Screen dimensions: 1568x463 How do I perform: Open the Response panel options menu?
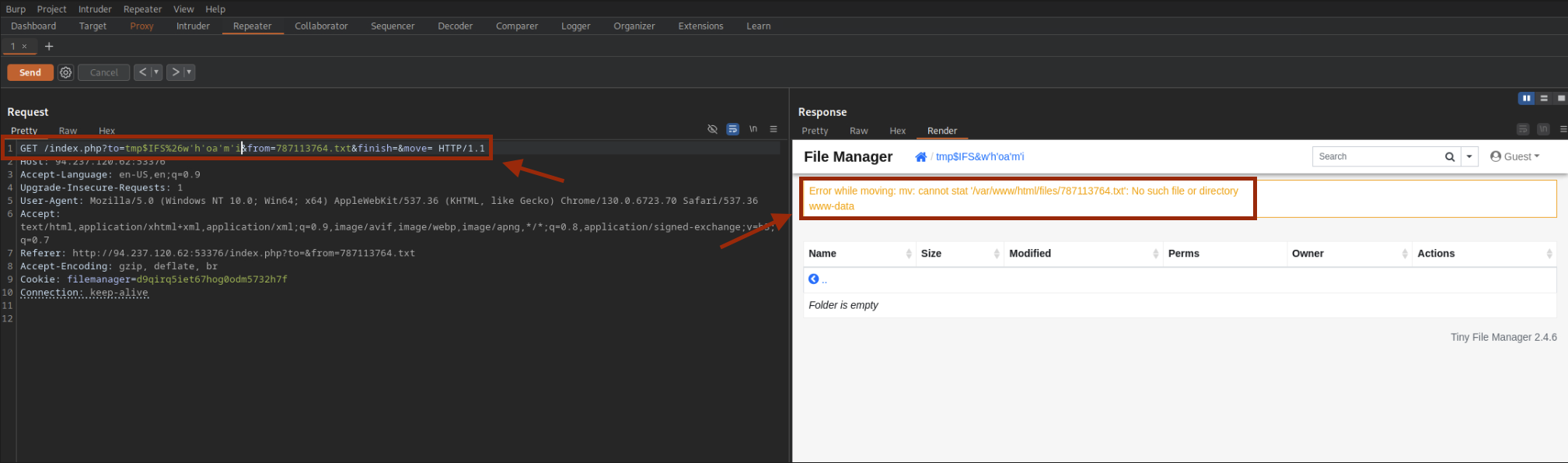pos(1563,129)
